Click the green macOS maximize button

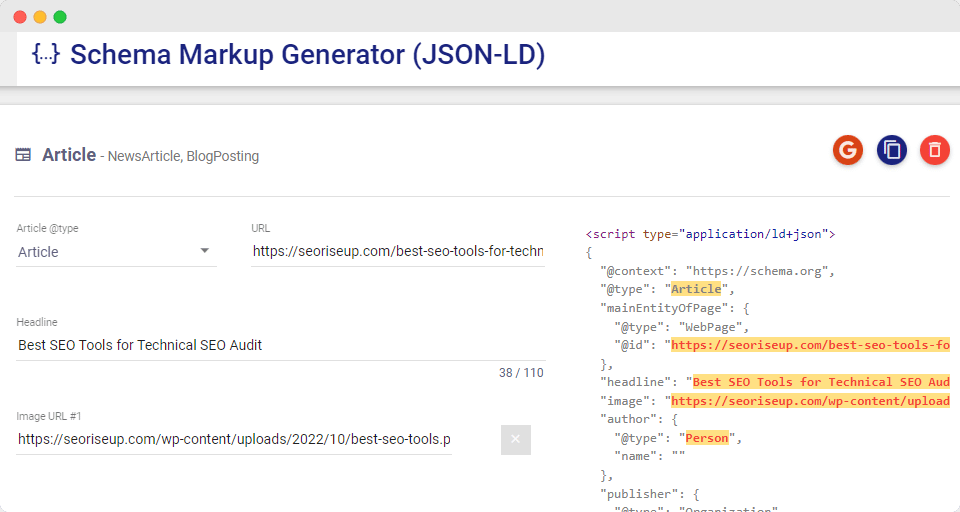[x=60, y=17]
